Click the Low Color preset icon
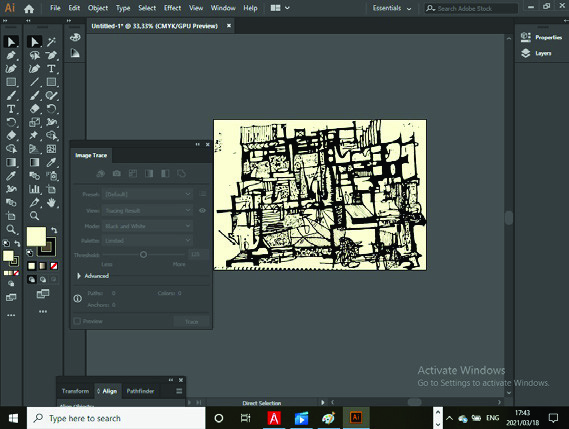 pos(133,173)
